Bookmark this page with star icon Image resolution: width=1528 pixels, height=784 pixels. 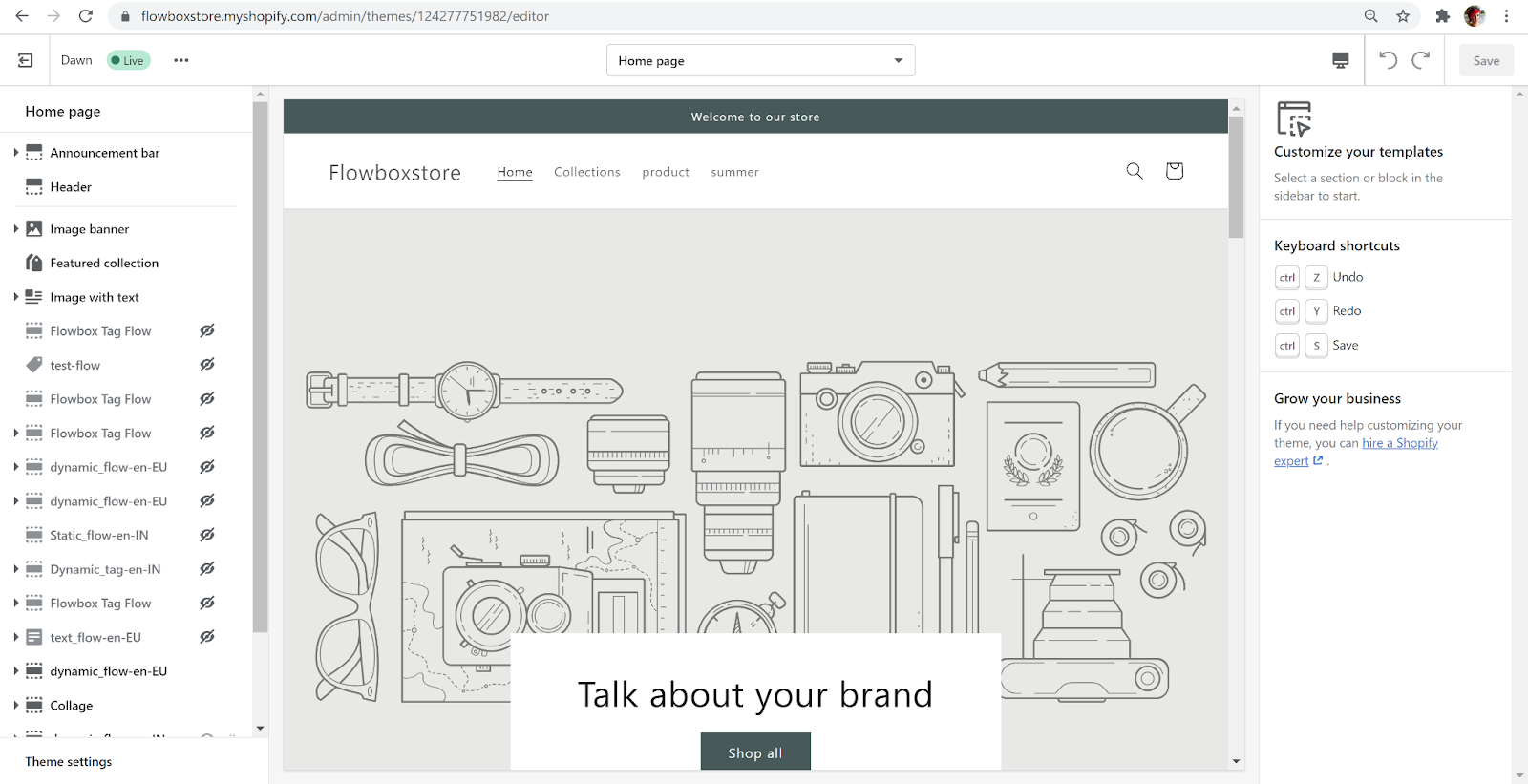tap(1403, 16)
